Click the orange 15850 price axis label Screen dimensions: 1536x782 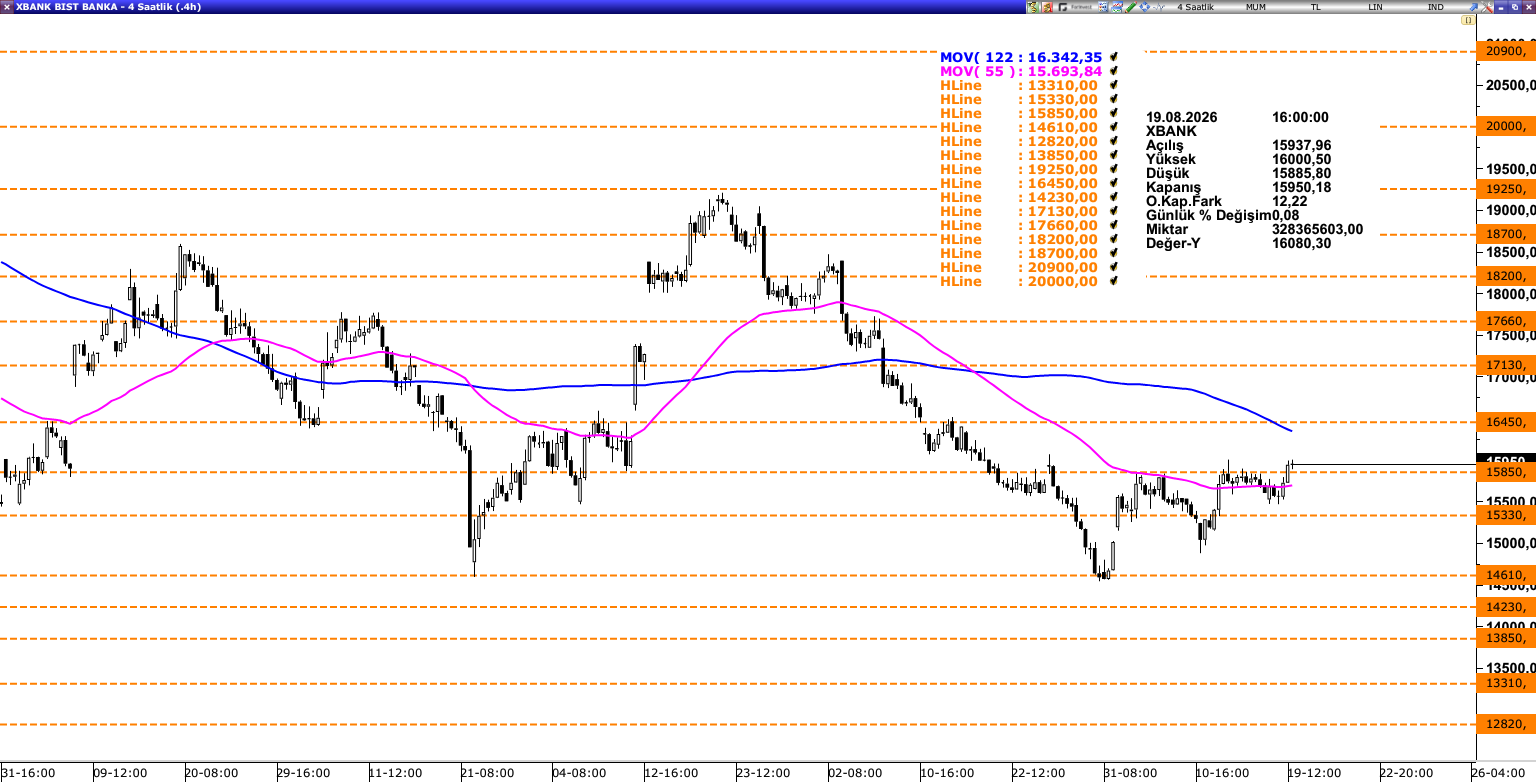(x=1506, y=472)
